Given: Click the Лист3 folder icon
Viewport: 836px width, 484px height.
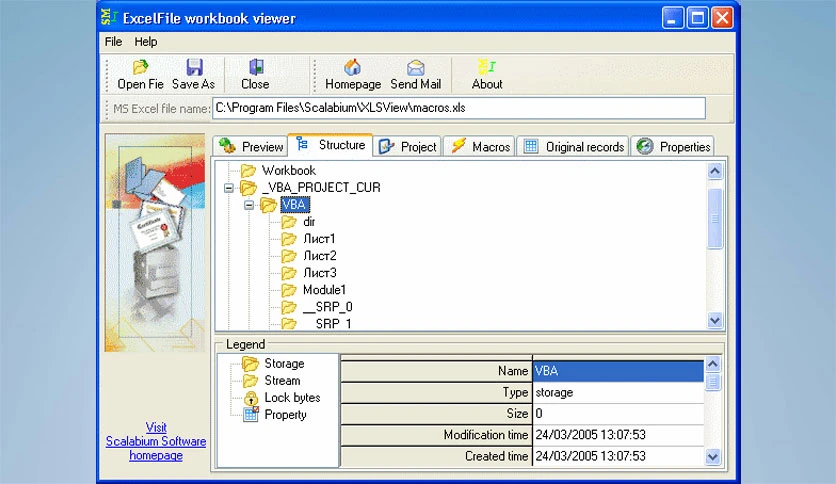Looking at the screenshot, I should [289, 273].
